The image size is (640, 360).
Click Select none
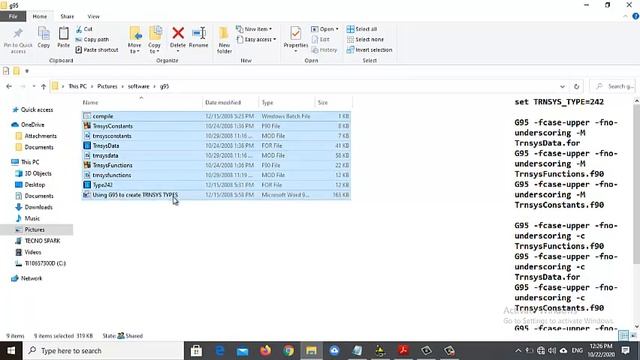365,40
